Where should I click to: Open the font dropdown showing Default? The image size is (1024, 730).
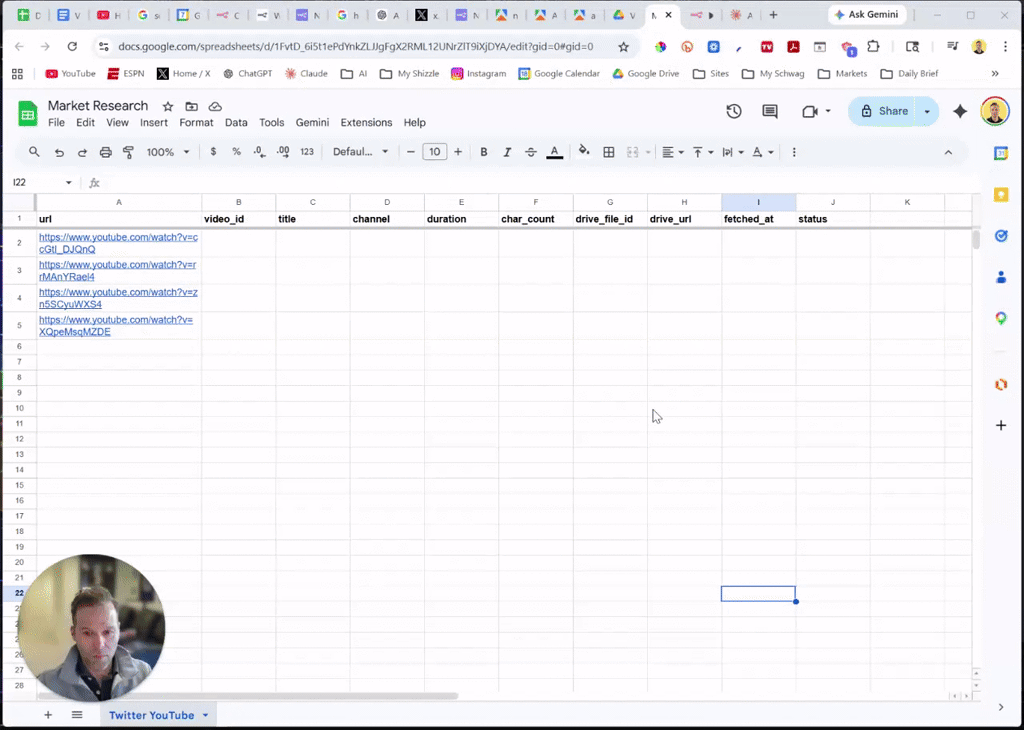tap(357, 151)
